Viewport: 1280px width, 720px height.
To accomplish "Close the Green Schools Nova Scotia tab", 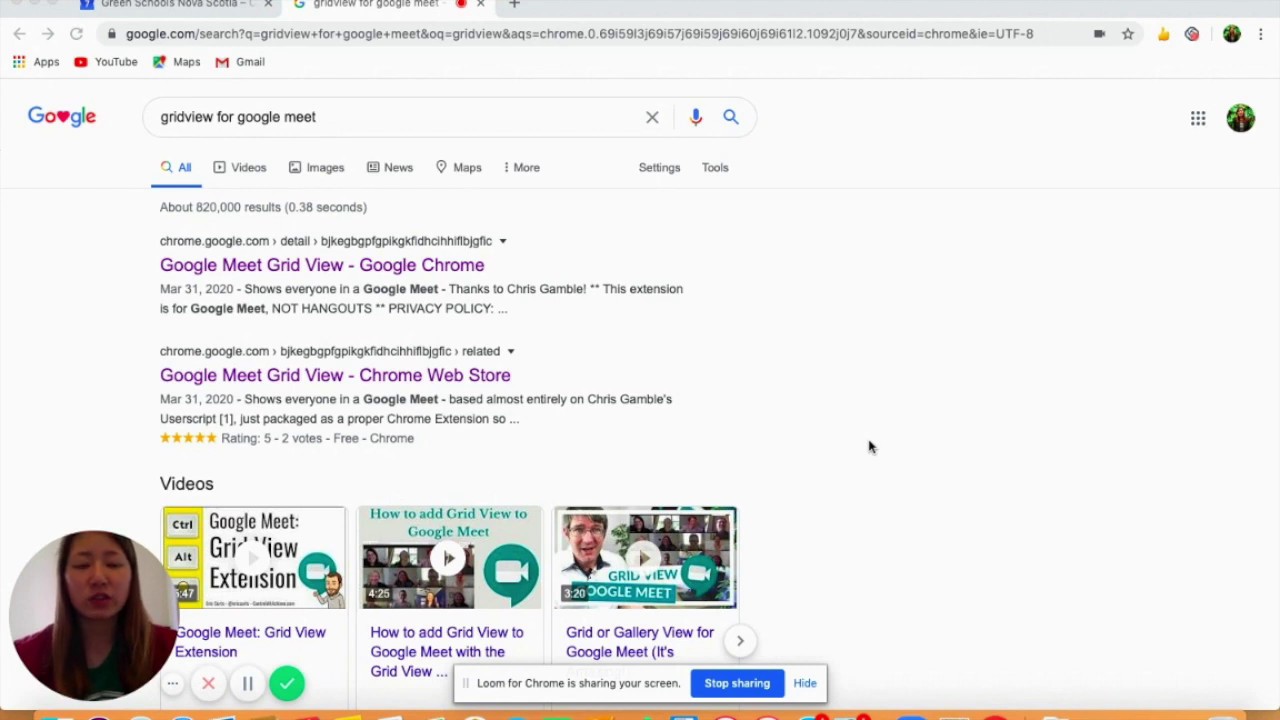I will (x=267, y=4).
